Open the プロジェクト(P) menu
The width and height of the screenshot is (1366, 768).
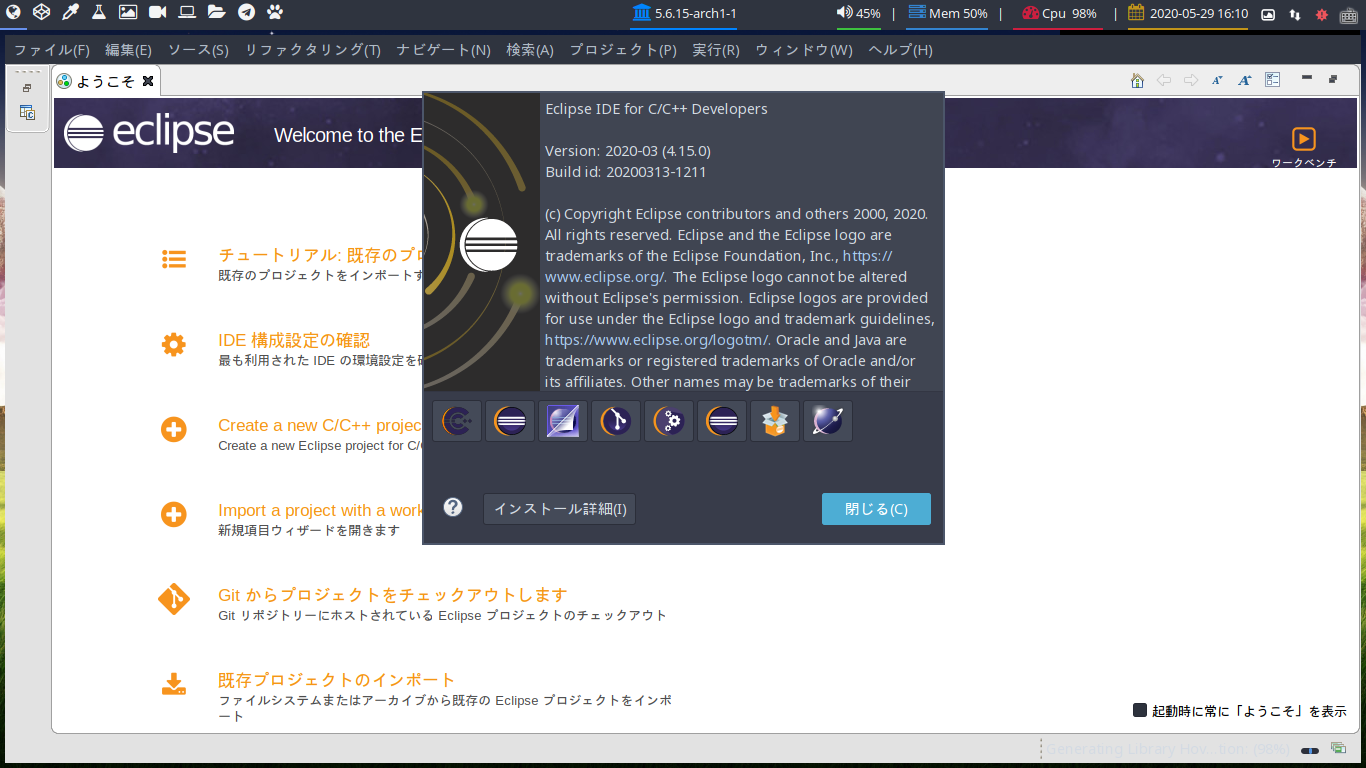click(623, 50)
